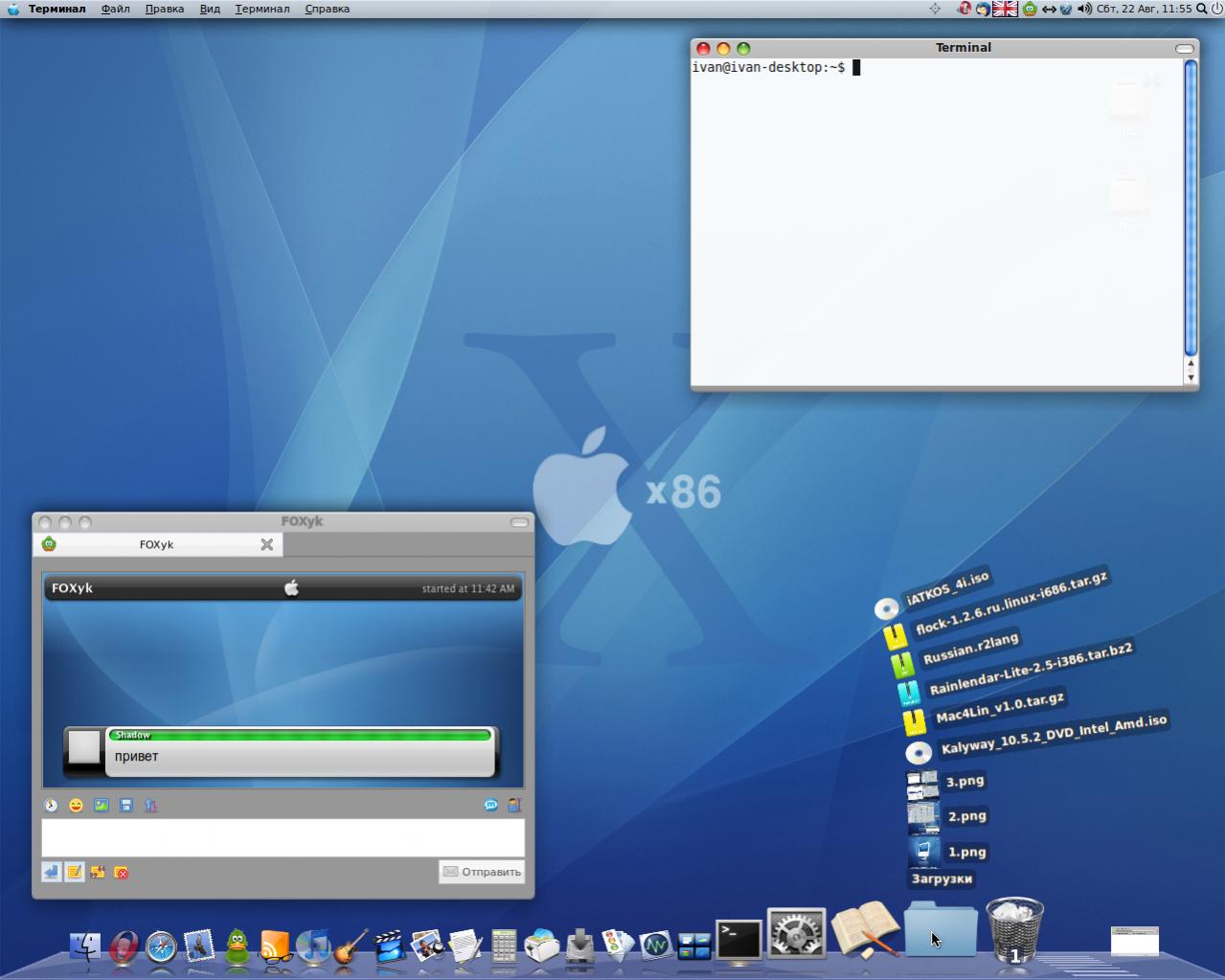Launch the guitar GarageBand icon in dock

351,946
